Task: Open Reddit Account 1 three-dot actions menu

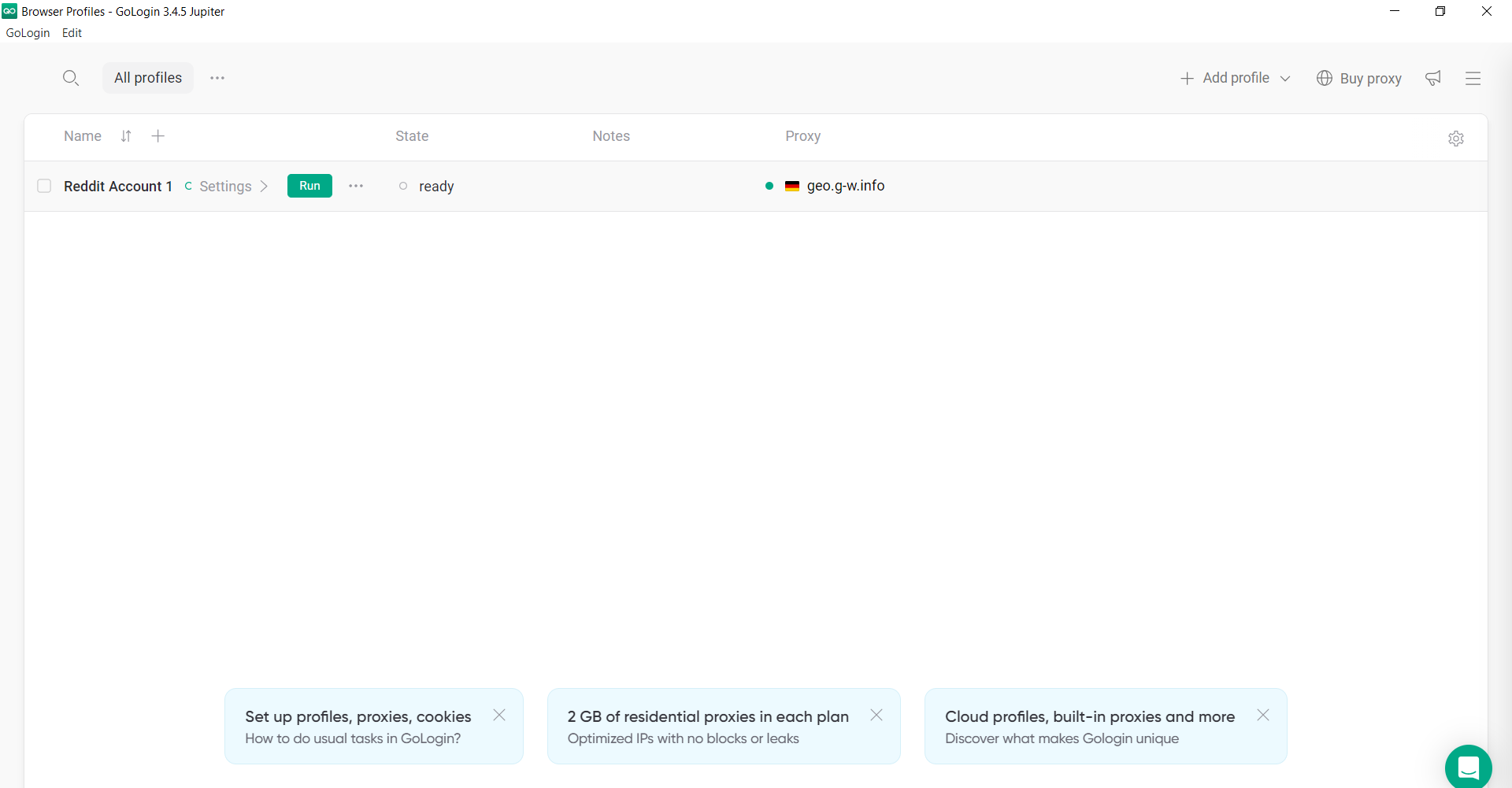Action: point(356,186)
